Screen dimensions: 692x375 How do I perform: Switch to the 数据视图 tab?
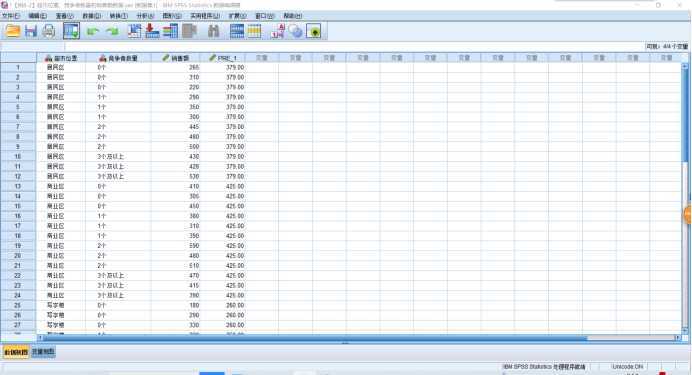pyautogui.click(x=16, y=352)
